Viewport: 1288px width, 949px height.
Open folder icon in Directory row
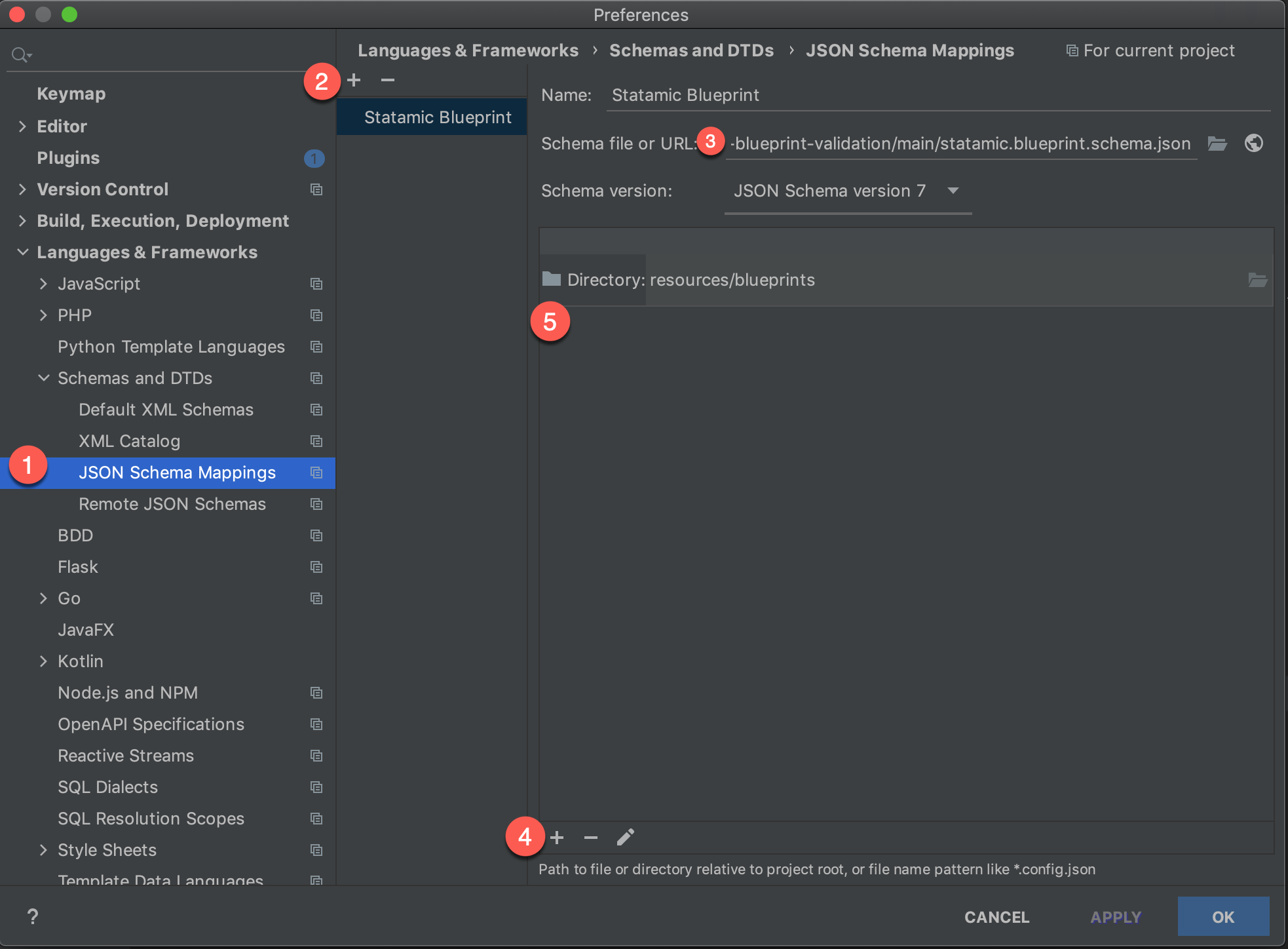1257,281
